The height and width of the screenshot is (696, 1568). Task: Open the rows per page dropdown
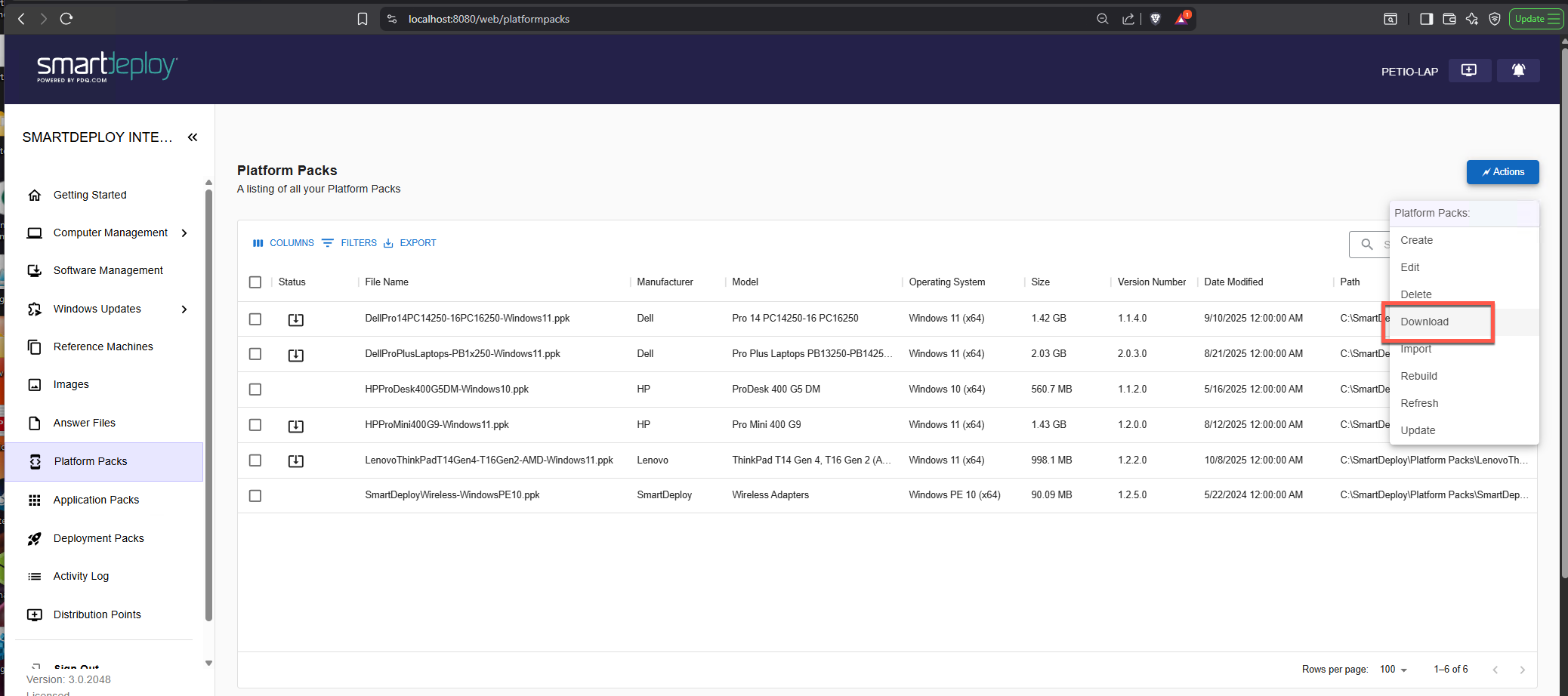(1394, 670)
